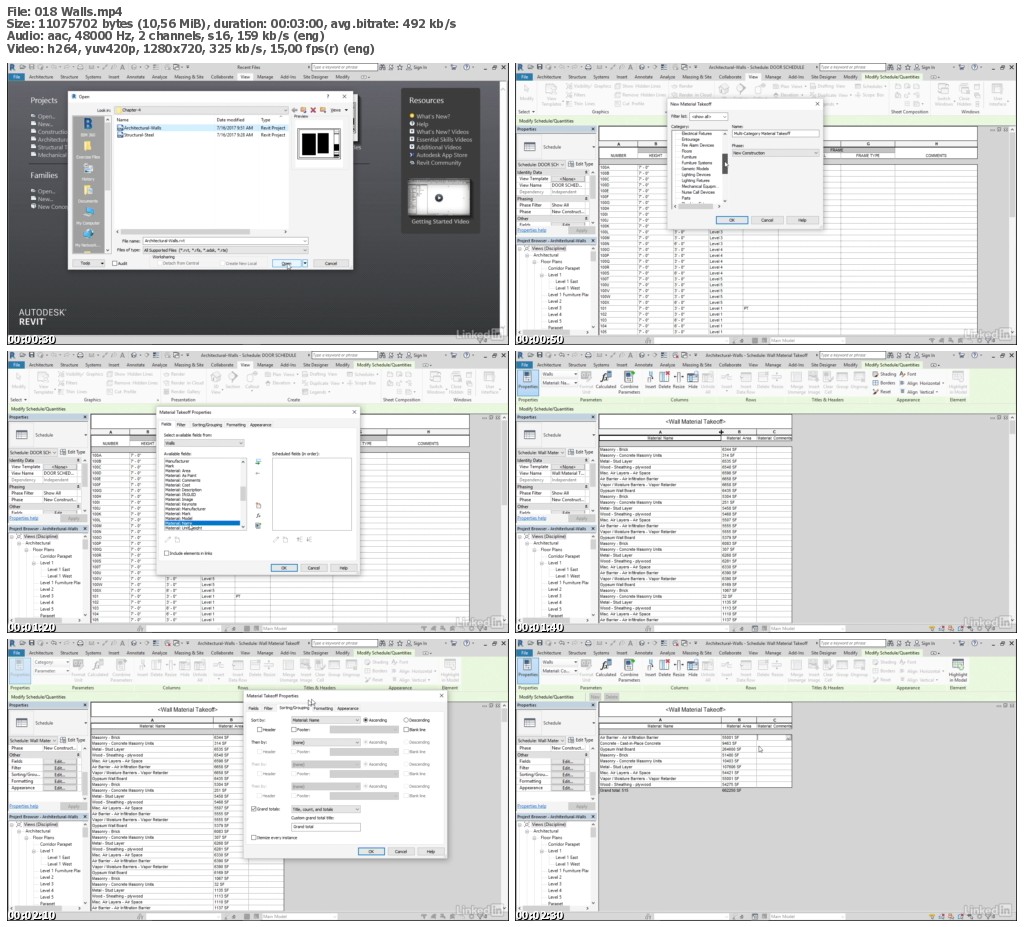The width and height of the screenshot is (1024, 927).
Task: Open Tools dropdown in Open dialog
Action: (91, 263)
